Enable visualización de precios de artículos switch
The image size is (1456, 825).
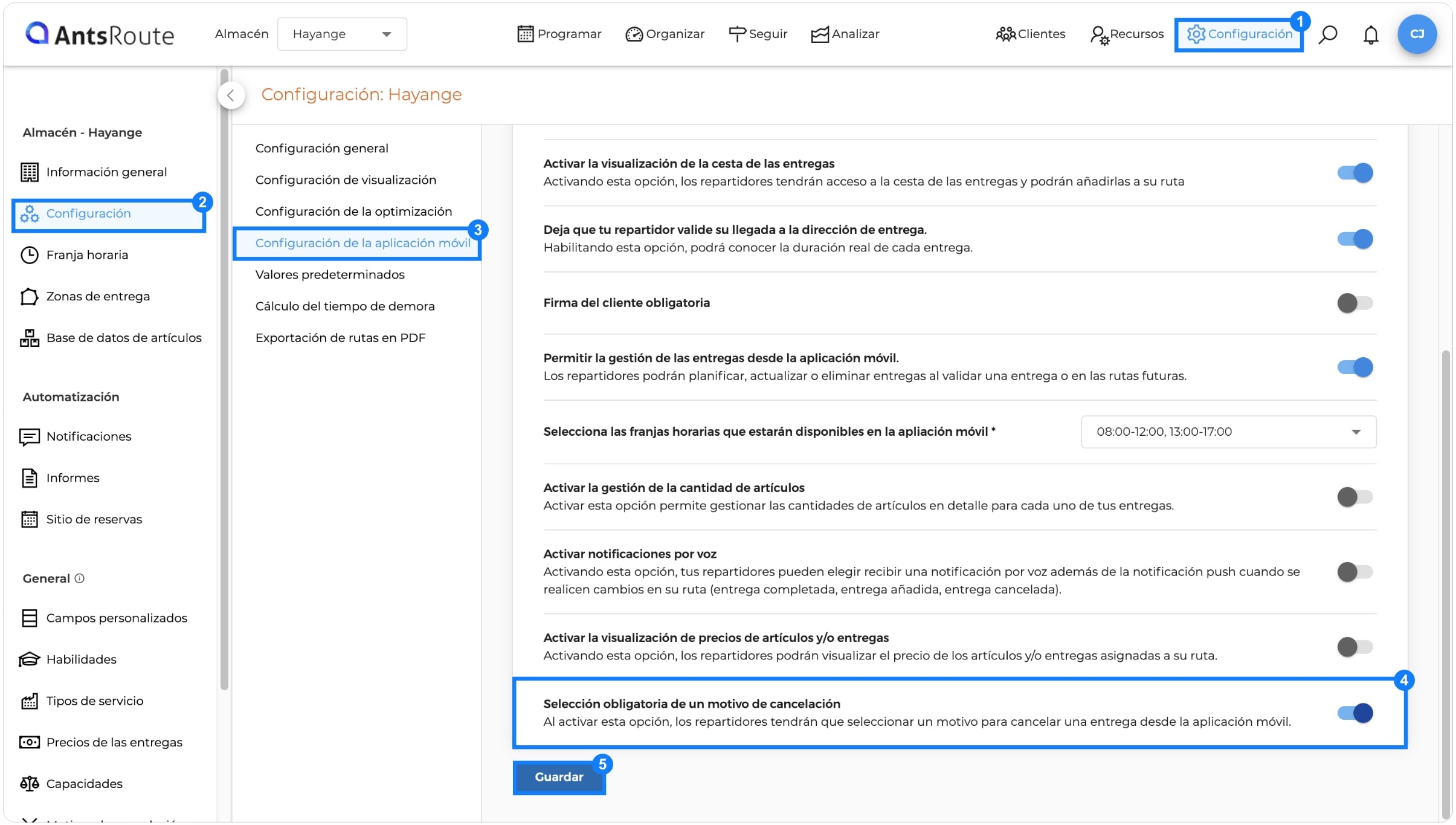[x=1355, y=647]
